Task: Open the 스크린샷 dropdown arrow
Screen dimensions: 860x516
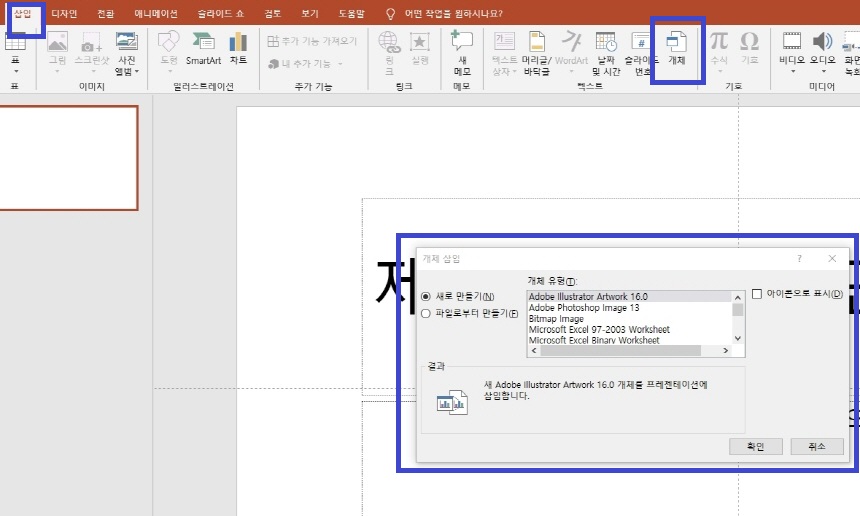Action: pyautogui.click(x=93, y=71)
